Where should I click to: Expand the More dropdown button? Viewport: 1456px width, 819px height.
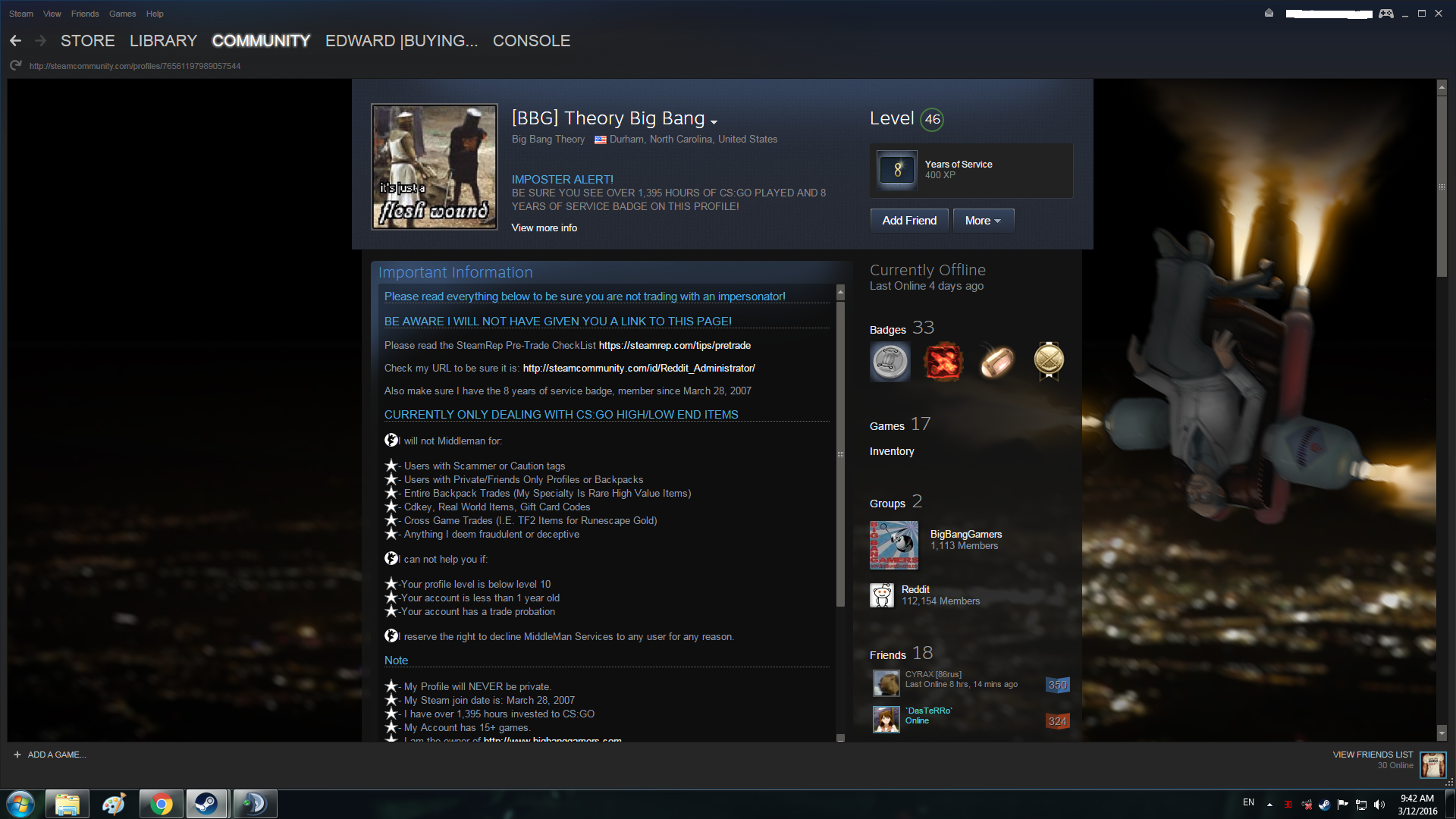pos(983,221)
